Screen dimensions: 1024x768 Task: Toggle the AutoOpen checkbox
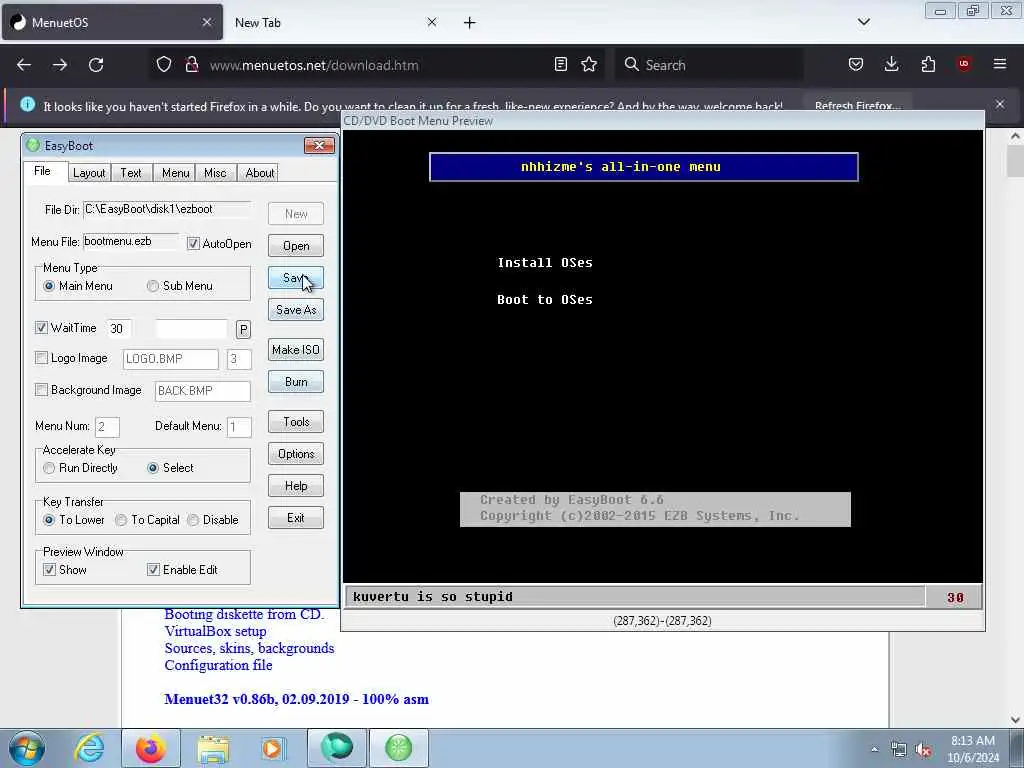click(x=193, y=244)
